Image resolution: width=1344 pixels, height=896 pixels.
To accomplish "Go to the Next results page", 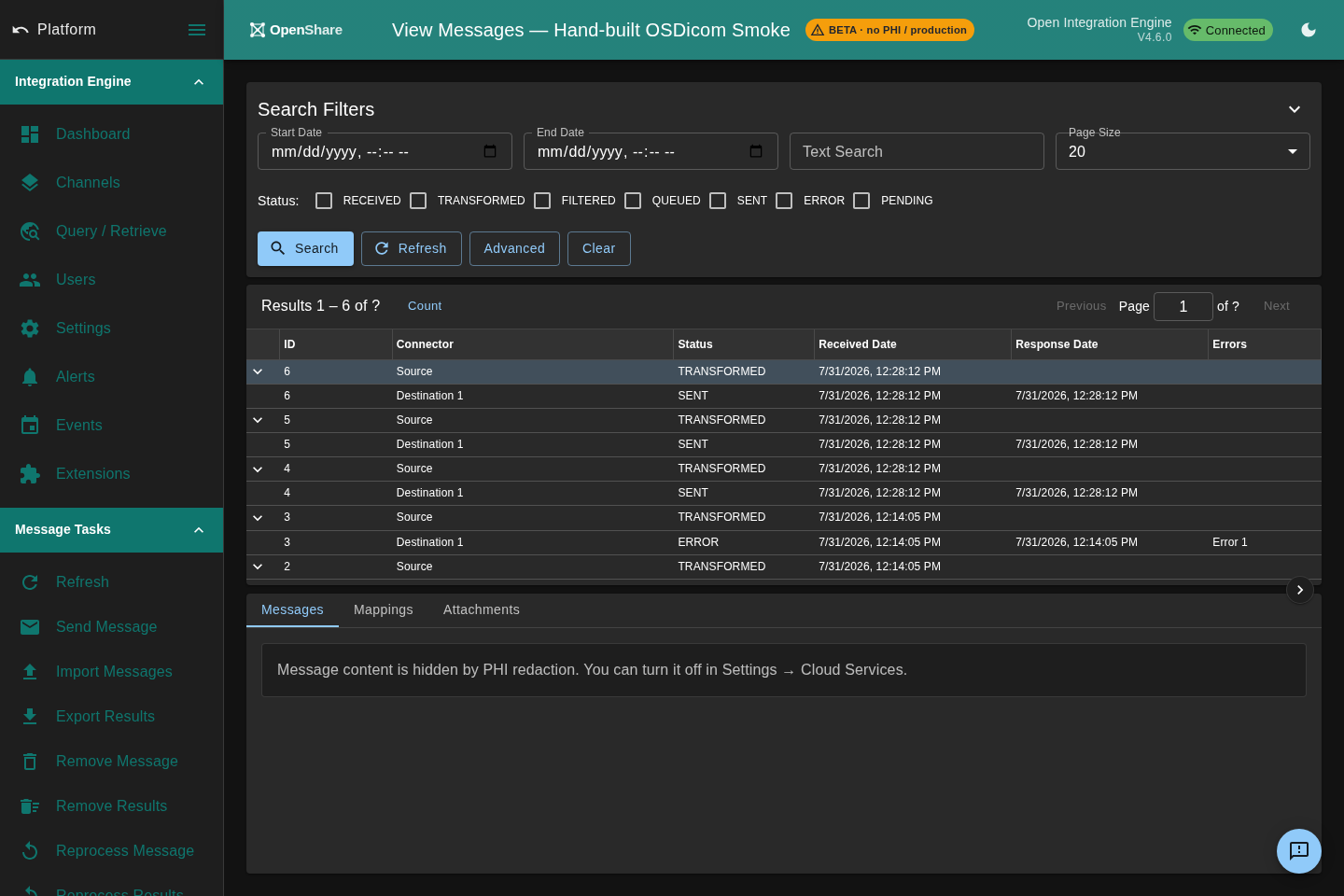I will pyautogui.click(x=1277, y=306).
